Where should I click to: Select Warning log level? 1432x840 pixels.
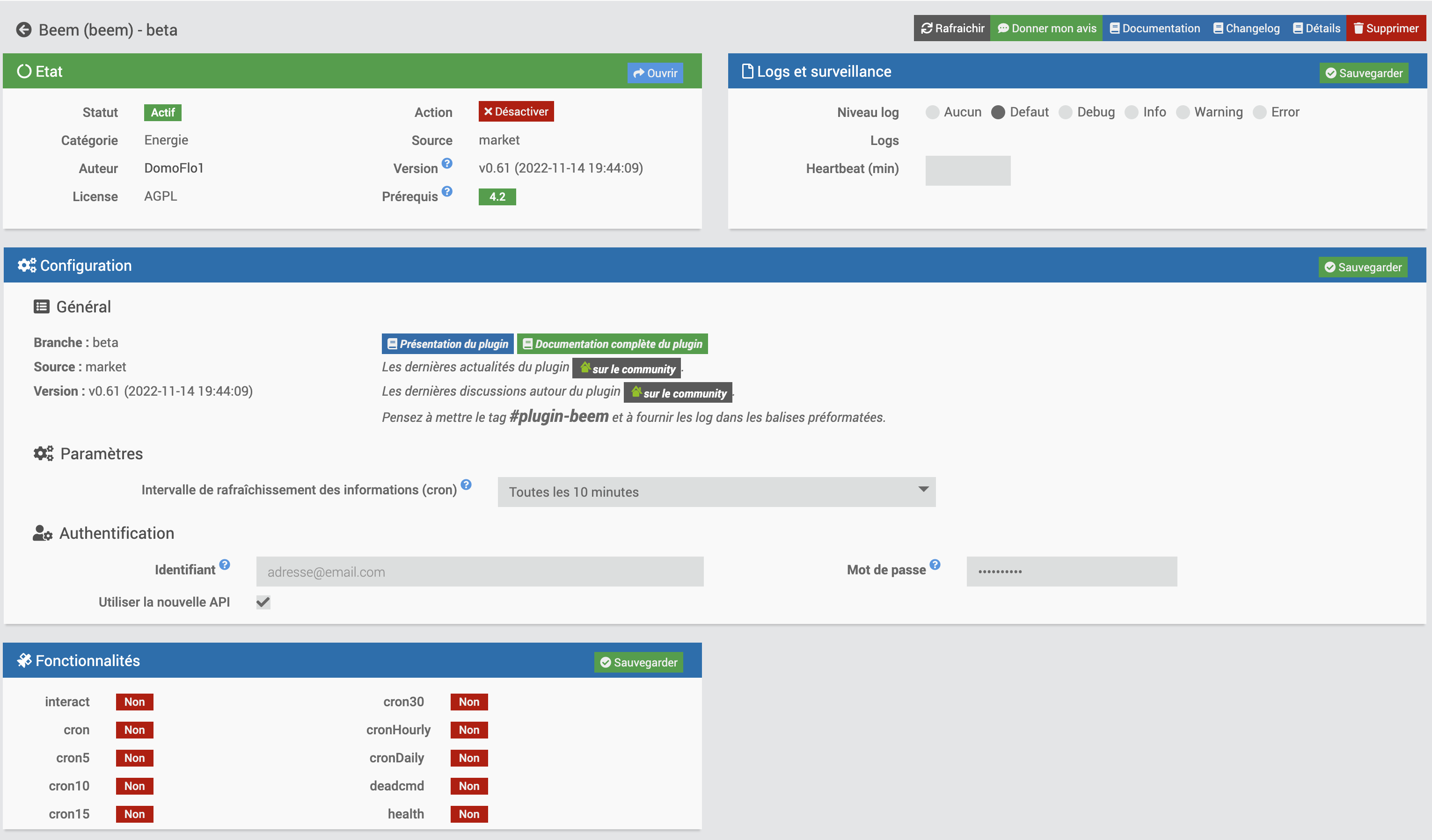tap(1183, 112)
